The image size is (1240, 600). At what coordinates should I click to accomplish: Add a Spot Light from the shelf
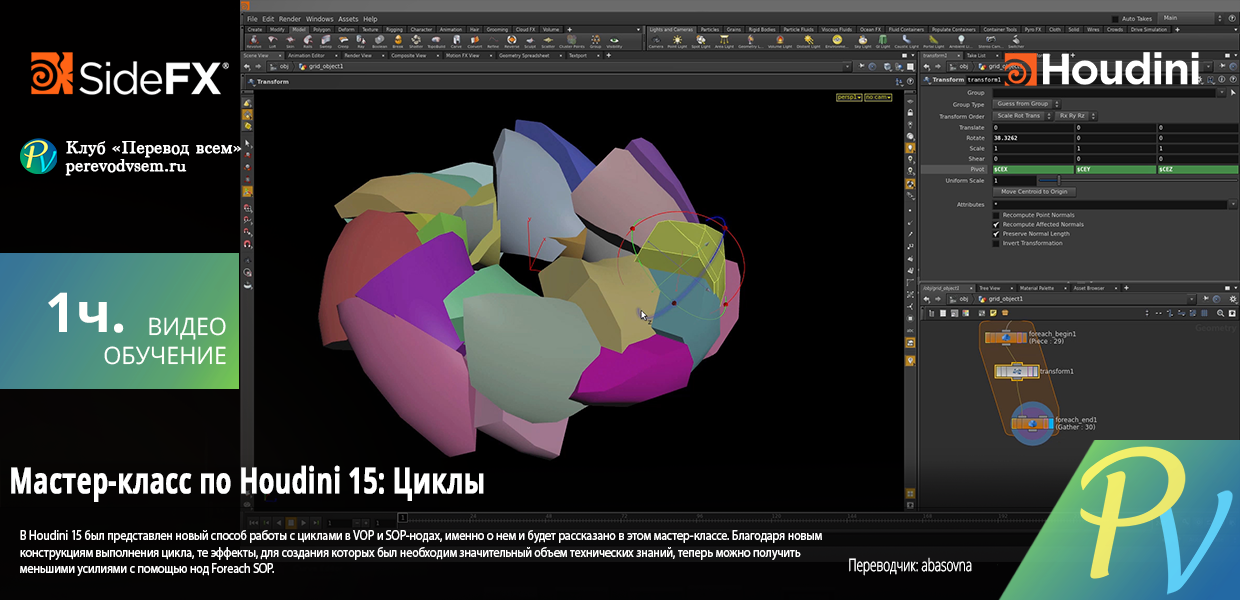(701, 42)
